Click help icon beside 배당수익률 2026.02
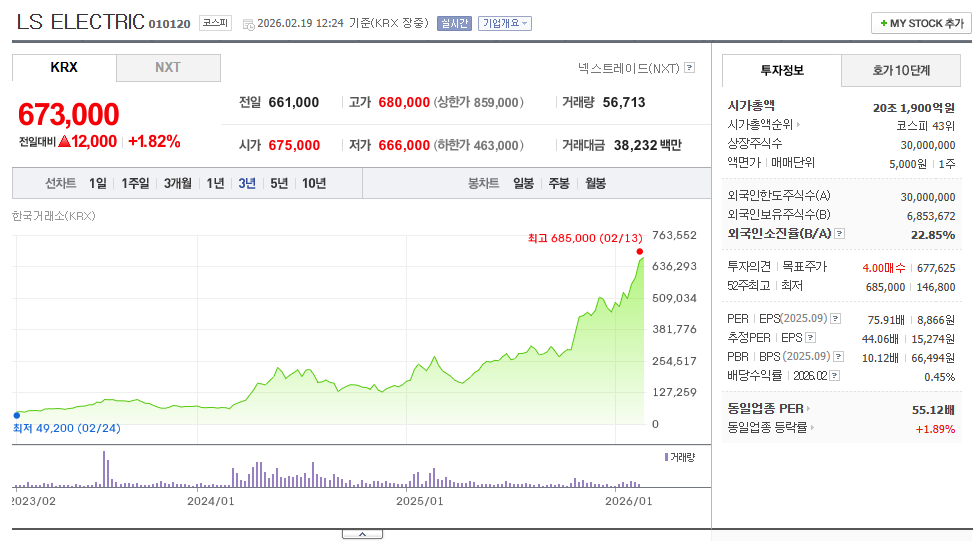 click(834, 376)
